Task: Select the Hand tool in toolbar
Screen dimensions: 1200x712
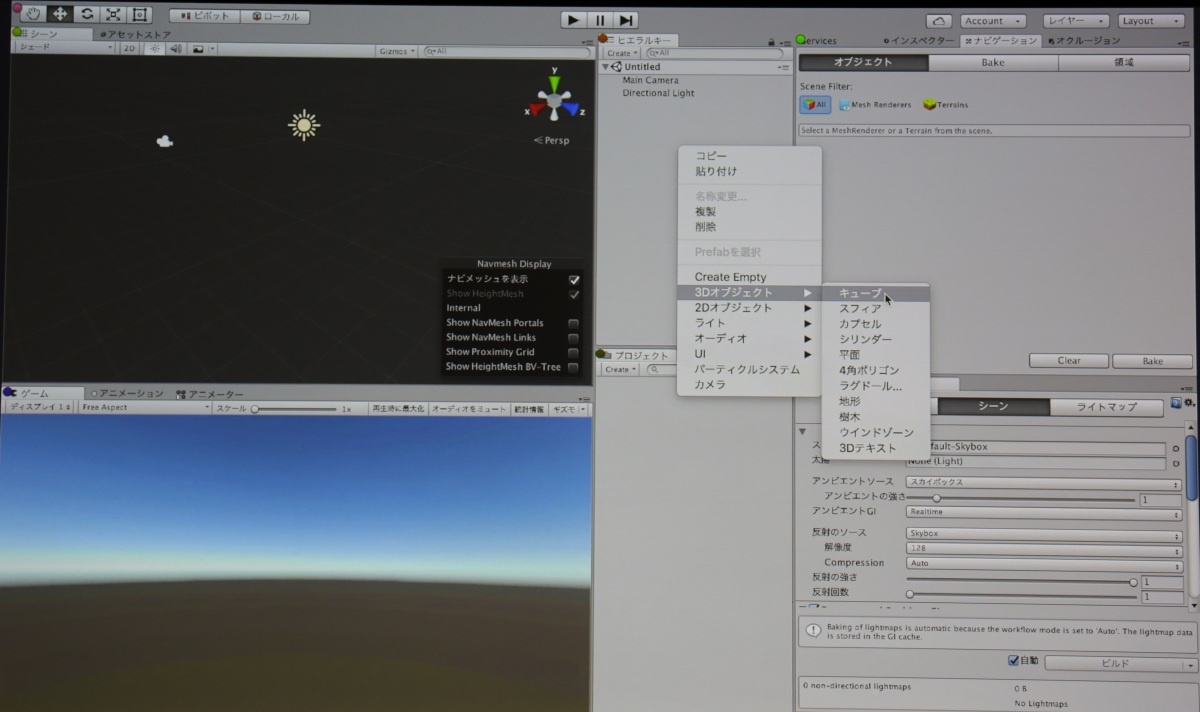Action: coord(33,15)
